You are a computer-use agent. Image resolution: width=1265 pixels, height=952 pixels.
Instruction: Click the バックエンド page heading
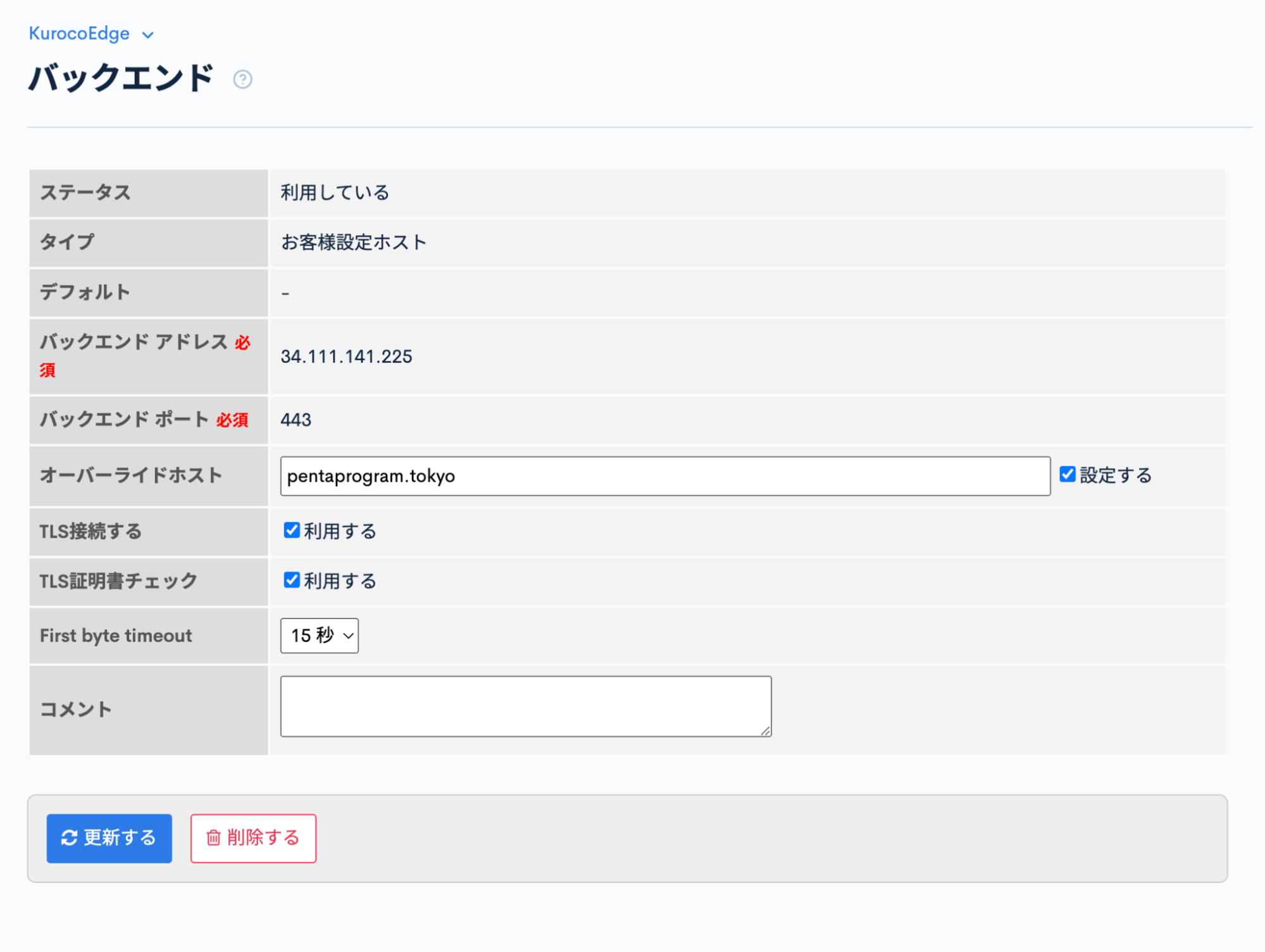tap(121, 78)
